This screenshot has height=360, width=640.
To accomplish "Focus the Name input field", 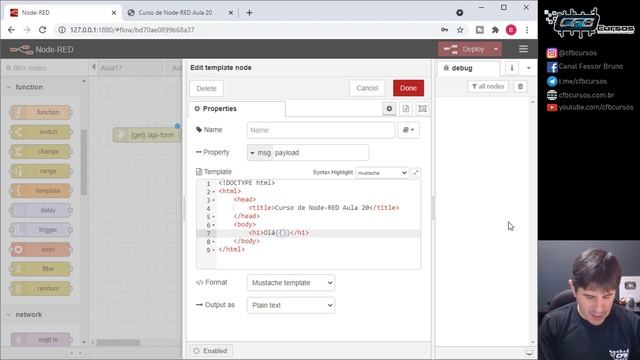I will coord(320,130).
